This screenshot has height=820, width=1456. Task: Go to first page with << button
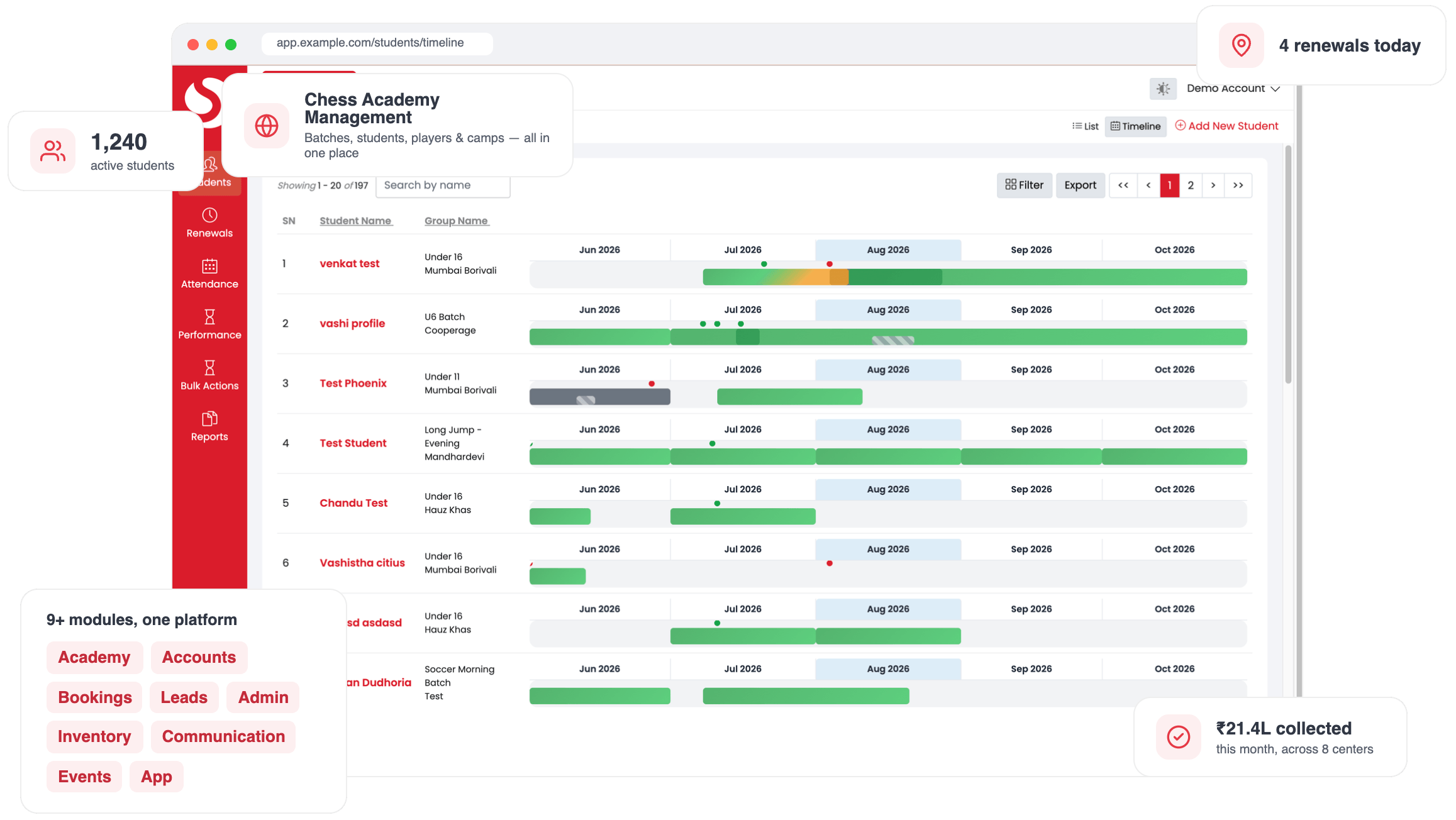click(1123, 186)
